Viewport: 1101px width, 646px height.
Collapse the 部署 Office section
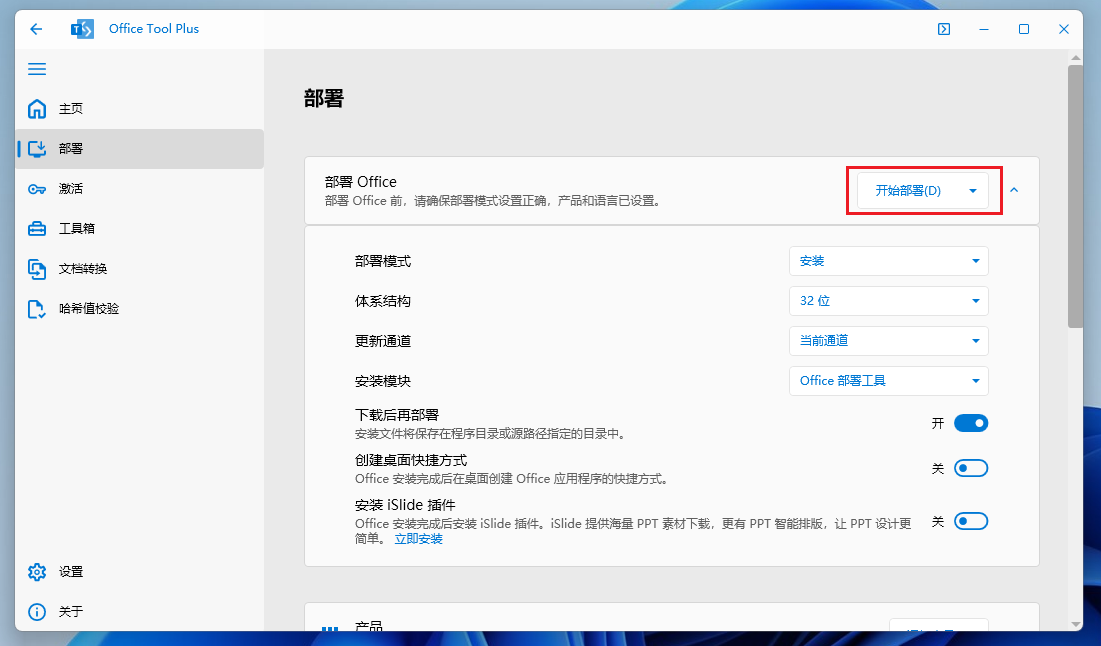[x=1014, y=190]
